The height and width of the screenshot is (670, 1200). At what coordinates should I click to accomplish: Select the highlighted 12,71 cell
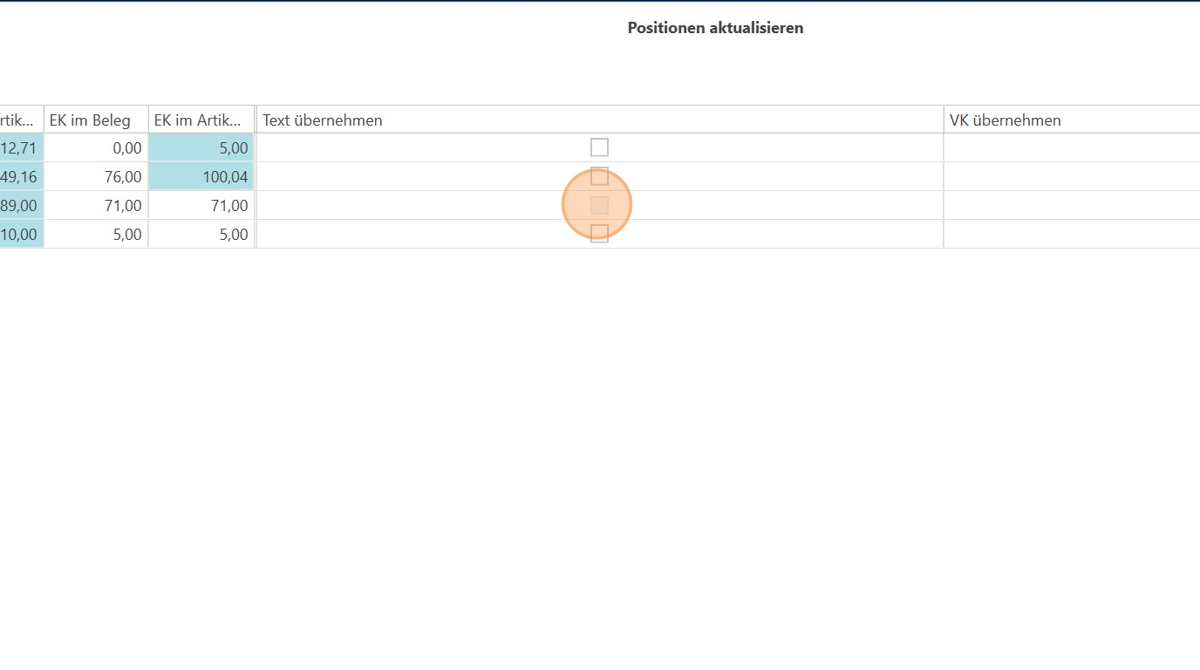[x=20, y=148]
